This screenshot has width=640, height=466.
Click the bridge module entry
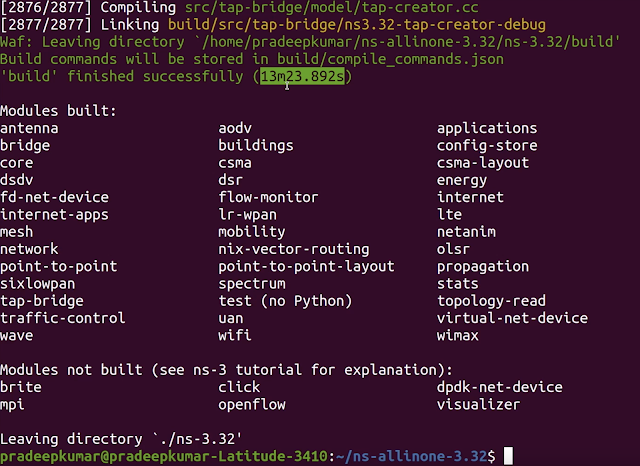coord(25,145)
